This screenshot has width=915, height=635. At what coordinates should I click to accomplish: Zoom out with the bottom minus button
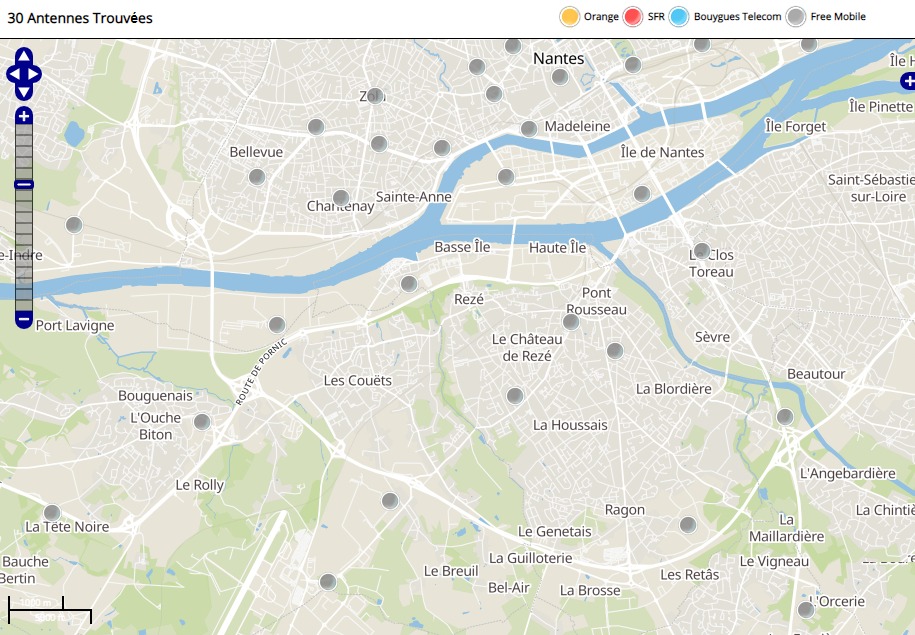tap(24, 319)
